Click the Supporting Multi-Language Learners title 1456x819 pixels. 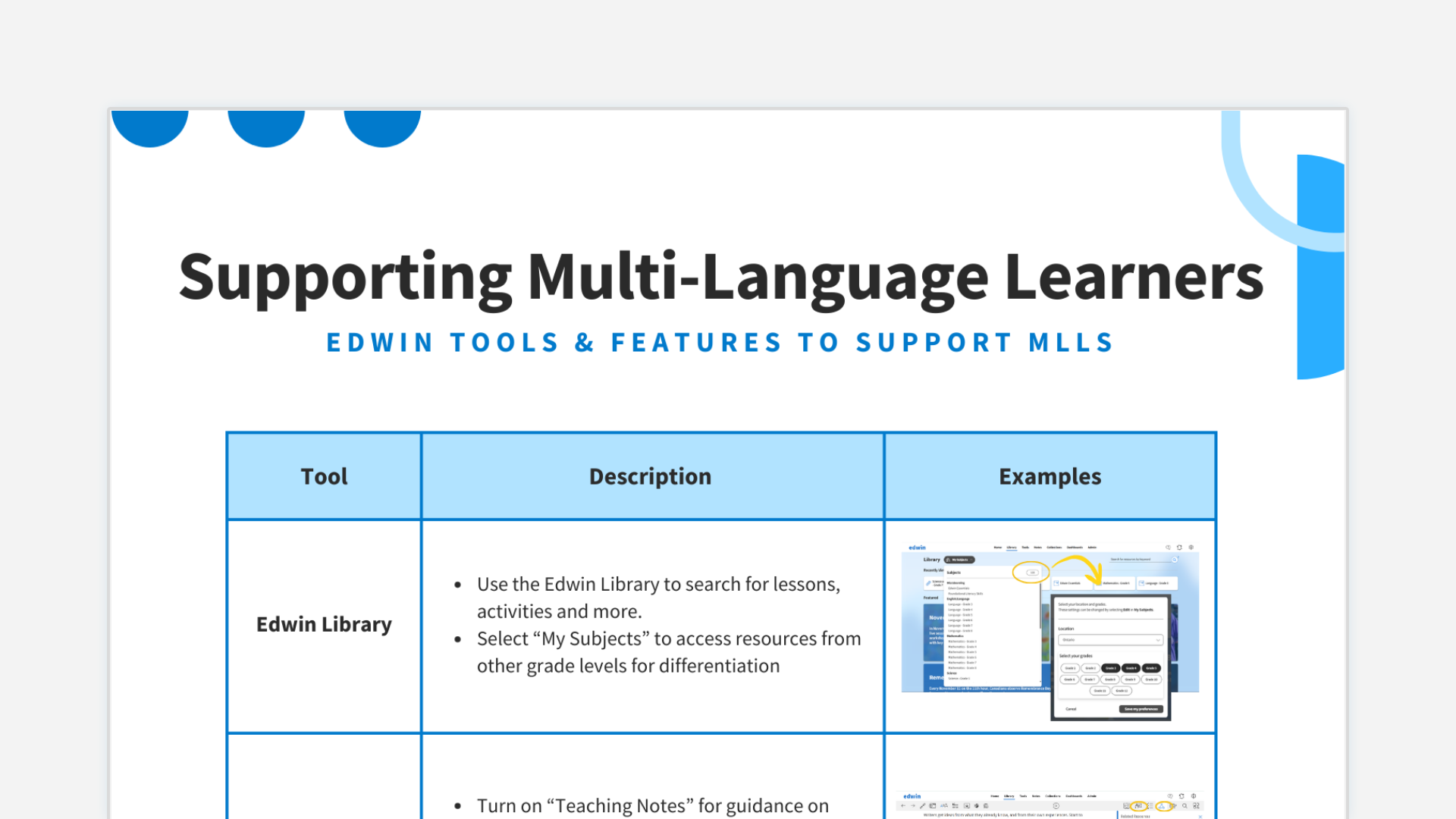720,278
